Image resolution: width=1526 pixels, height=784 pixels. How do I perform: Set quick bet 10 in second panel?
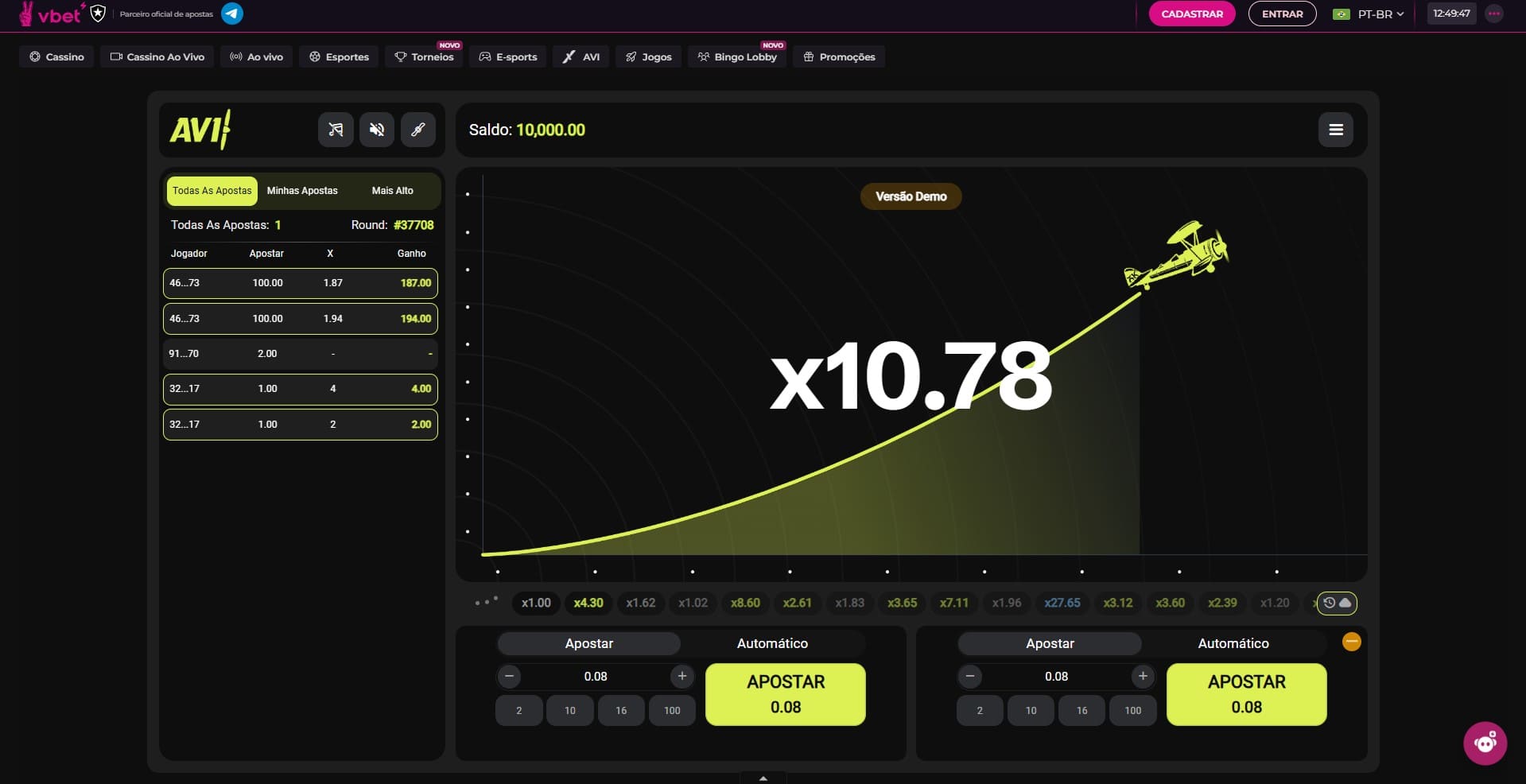point(1031,711)
